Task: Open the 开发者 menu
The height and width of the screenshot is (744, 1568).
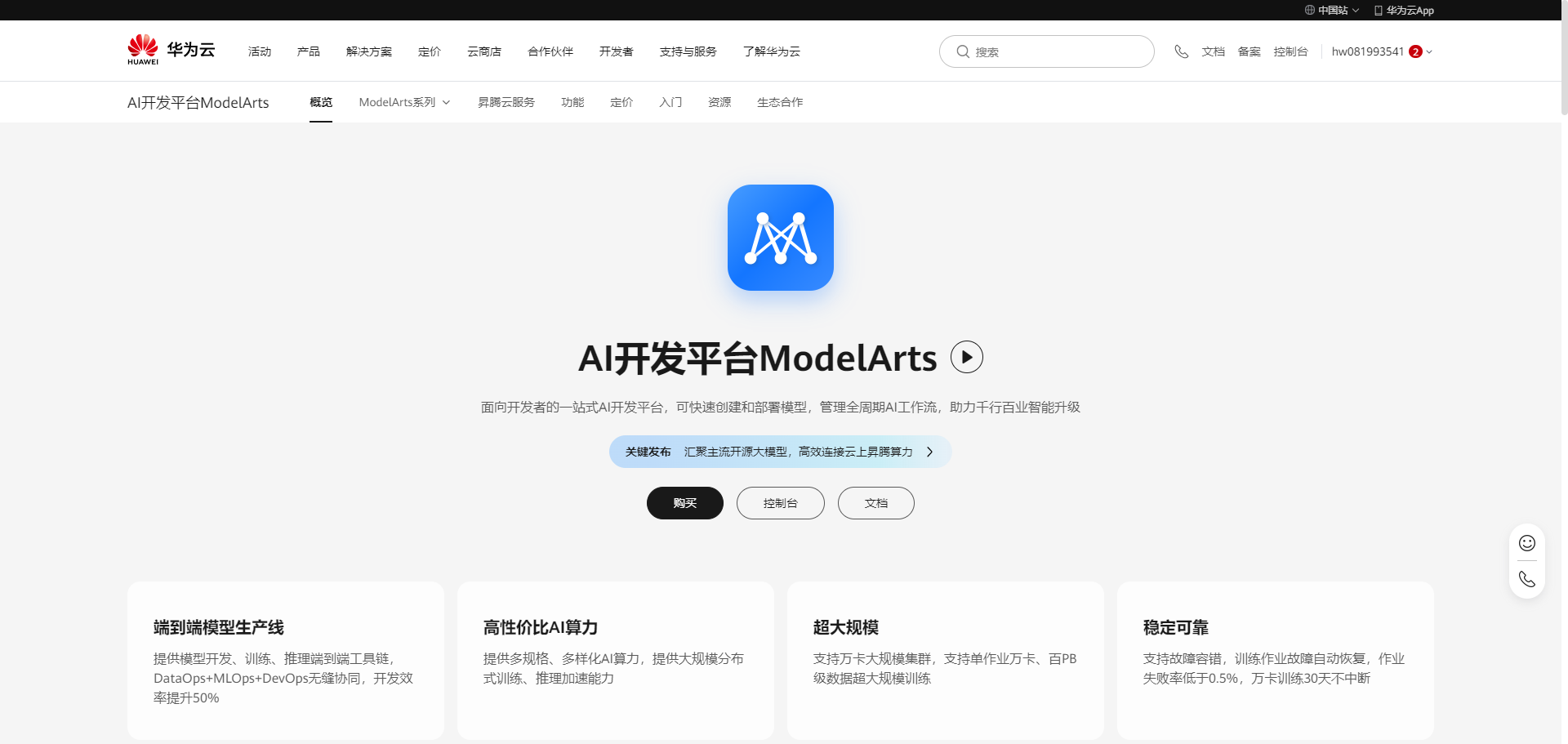Action: coord(617,51)
